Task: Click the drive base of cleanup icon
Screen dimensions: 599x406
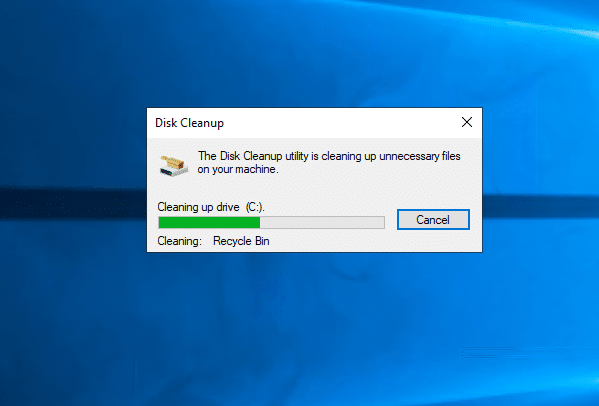Action: (x=175, y=171)
